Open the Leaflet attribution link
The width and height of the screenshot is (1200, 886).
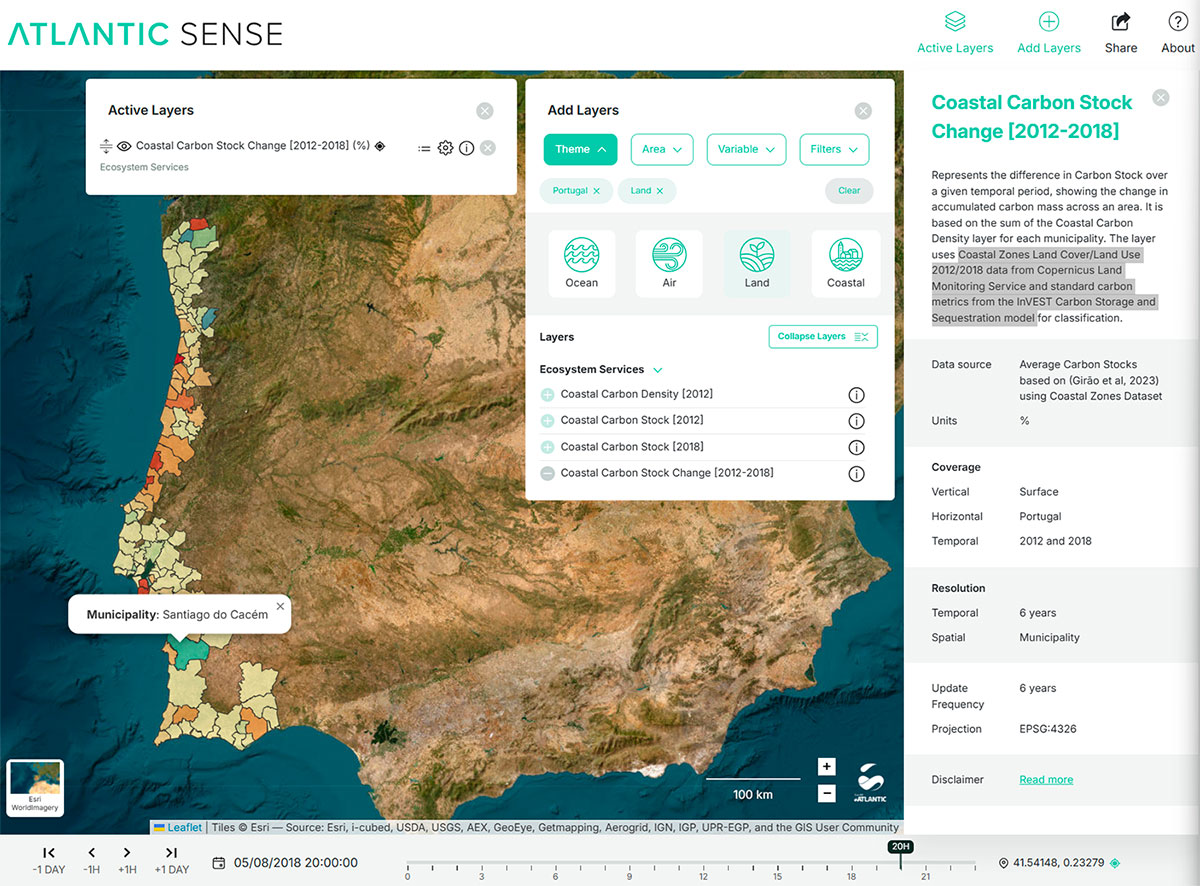(184, 827)
